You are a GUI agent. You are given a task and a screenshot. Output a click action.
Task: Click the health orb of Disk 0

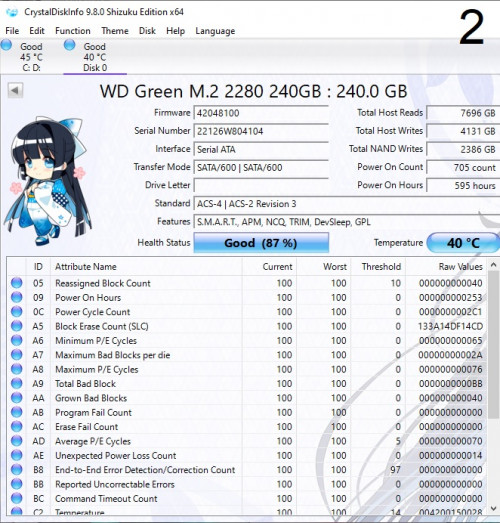[69, 45]
